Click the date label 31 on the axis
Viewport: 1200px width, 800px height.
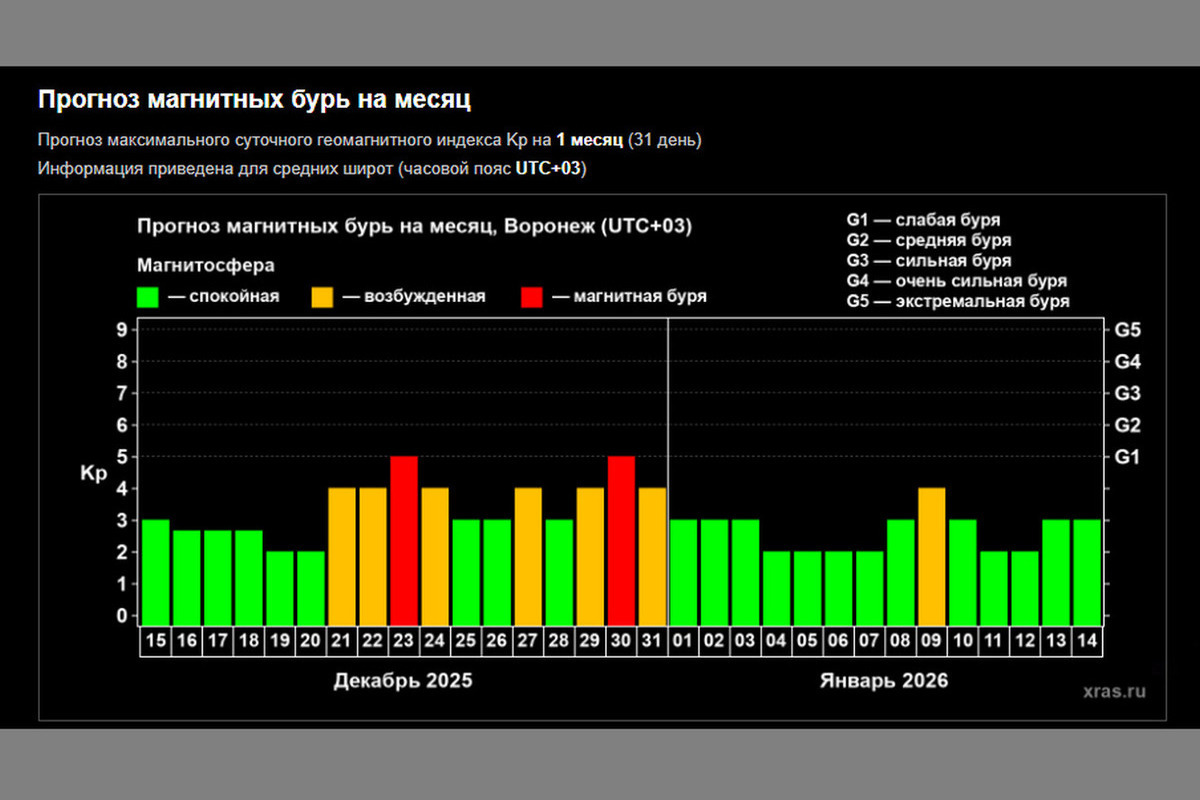(x=652, y=643)
